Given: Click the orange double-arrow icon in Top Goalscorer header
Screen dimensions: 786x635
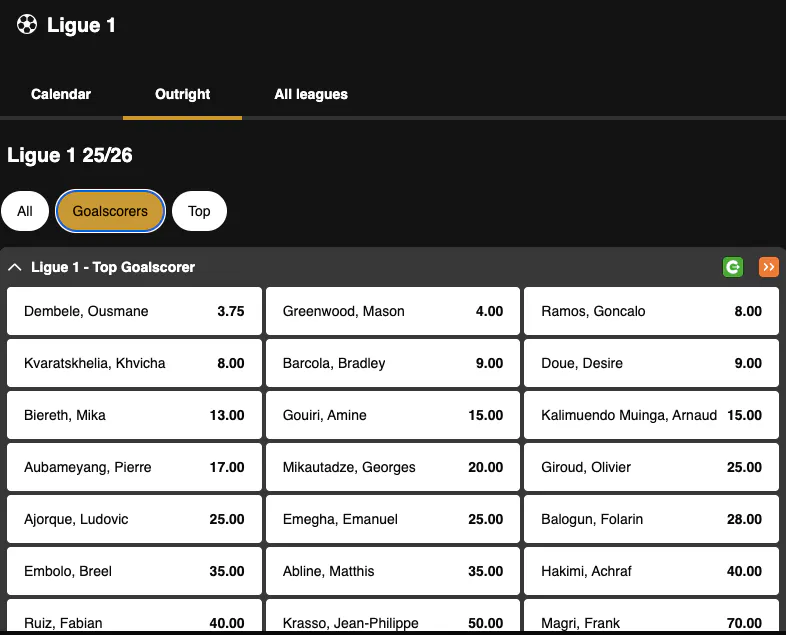Looking at the screenshot, I should click(768, 267).
